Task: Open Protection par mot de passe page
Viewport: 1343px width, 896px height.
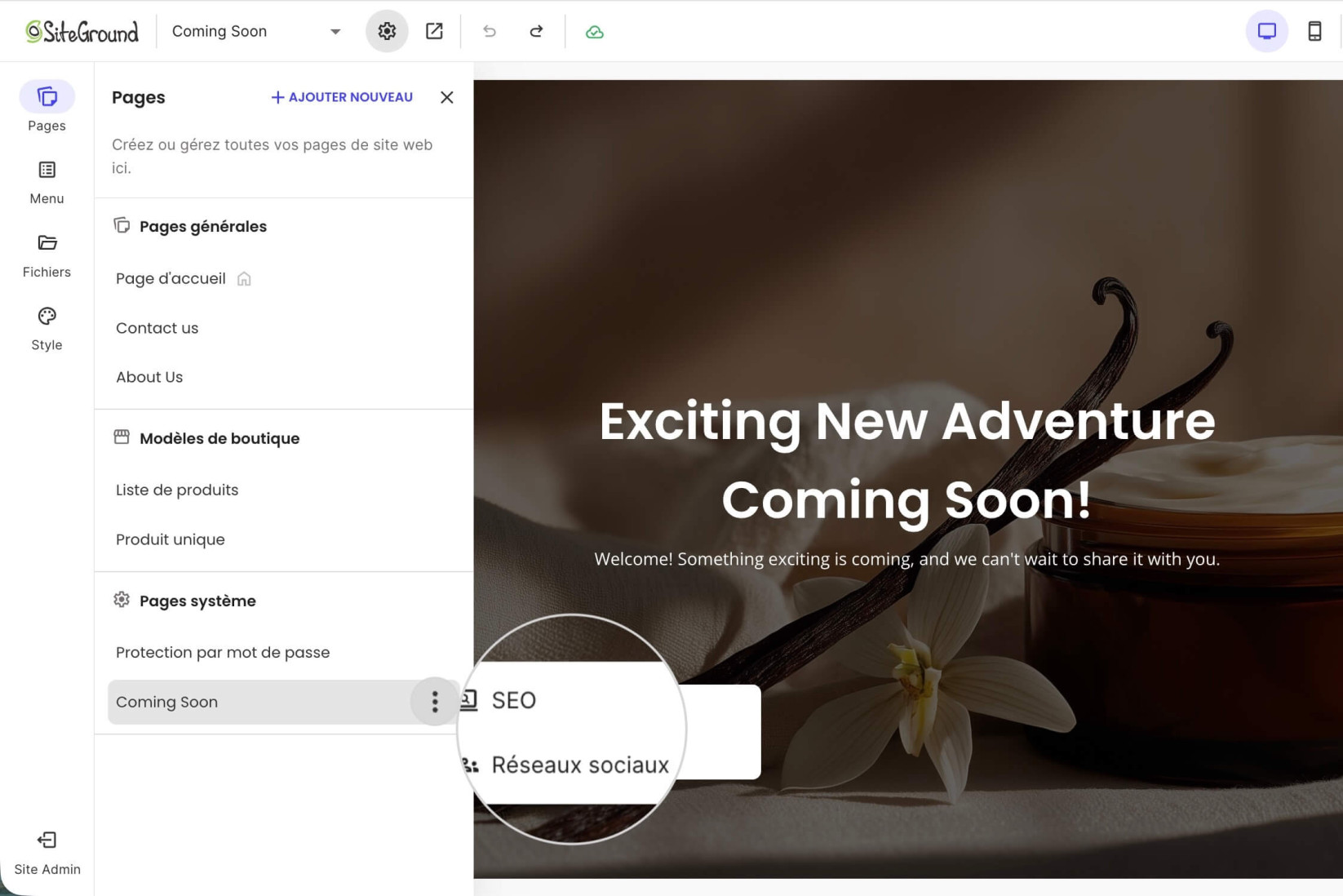Action: coord(223,652)
